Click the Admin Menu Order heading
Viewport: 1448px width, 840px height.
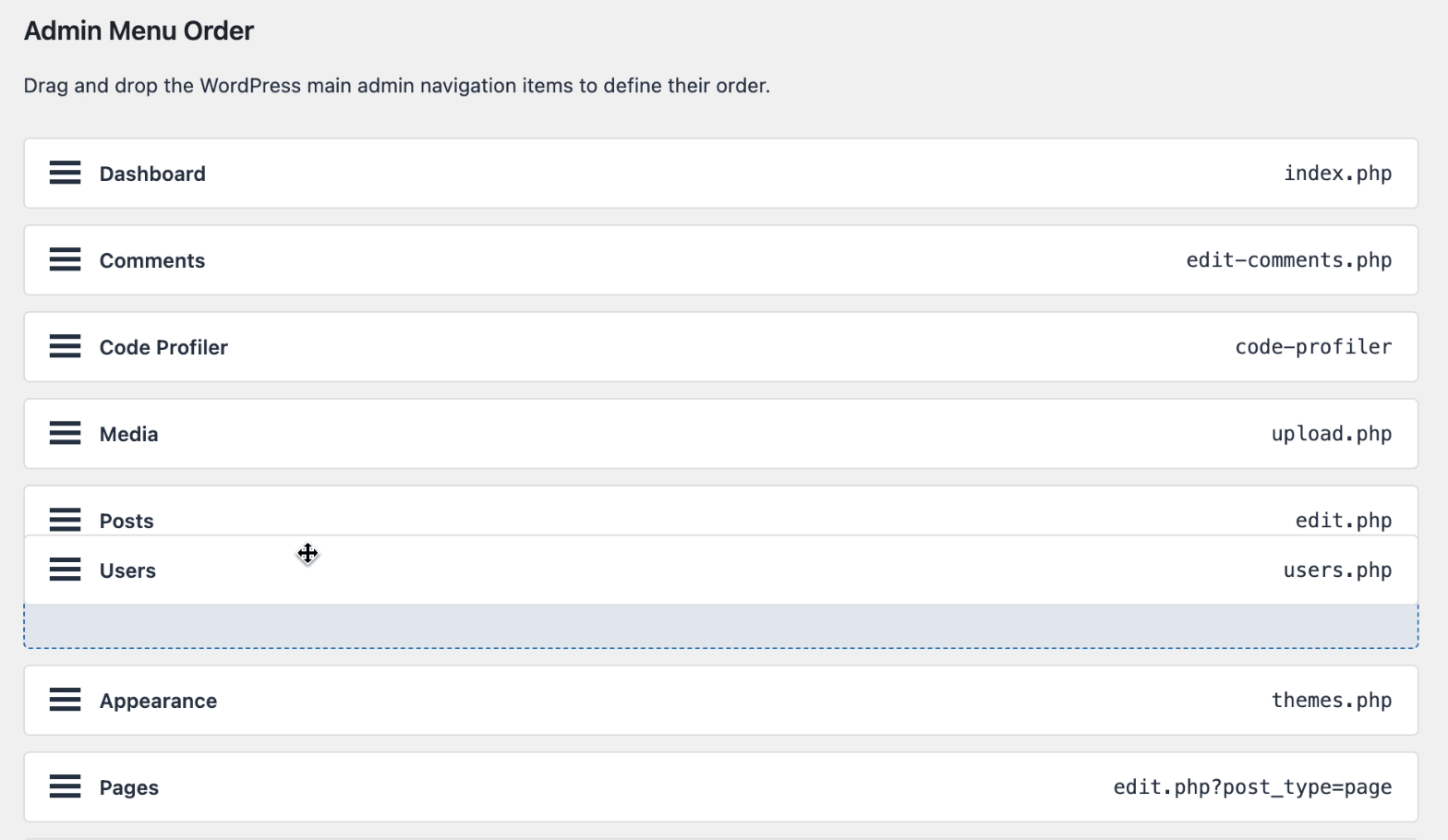(x=138, y=30)
